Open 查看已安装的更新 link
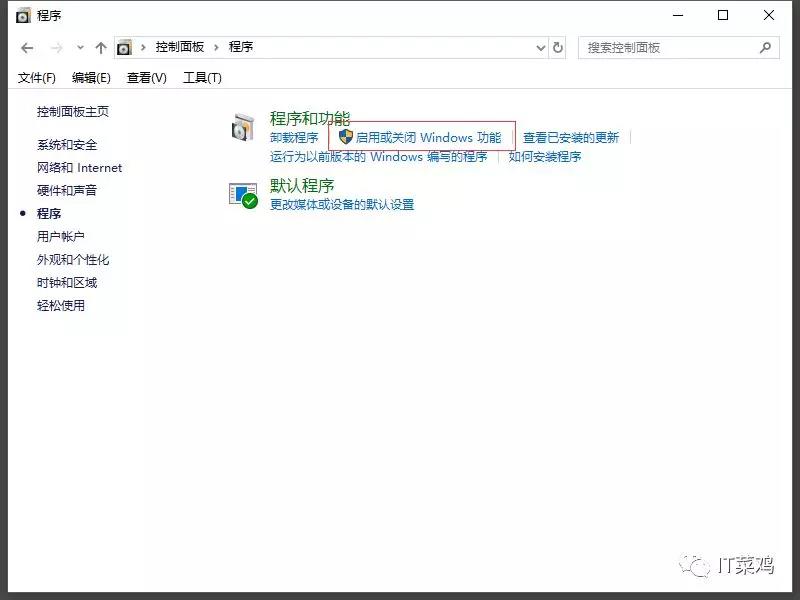800x600 pixels. coord(571,138)
